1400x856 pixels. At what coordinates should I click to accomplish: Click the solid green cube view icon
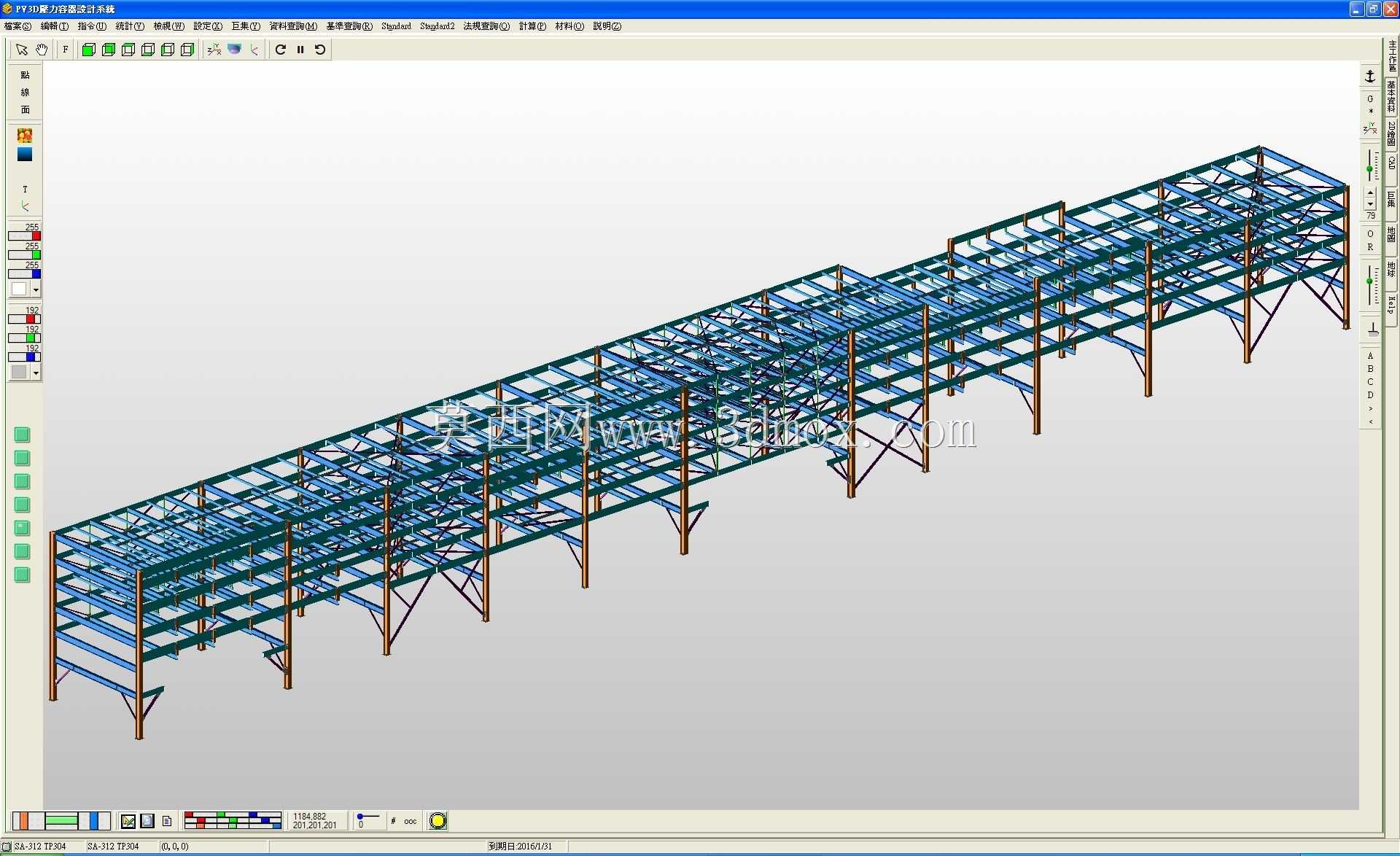tap(88, 50)
